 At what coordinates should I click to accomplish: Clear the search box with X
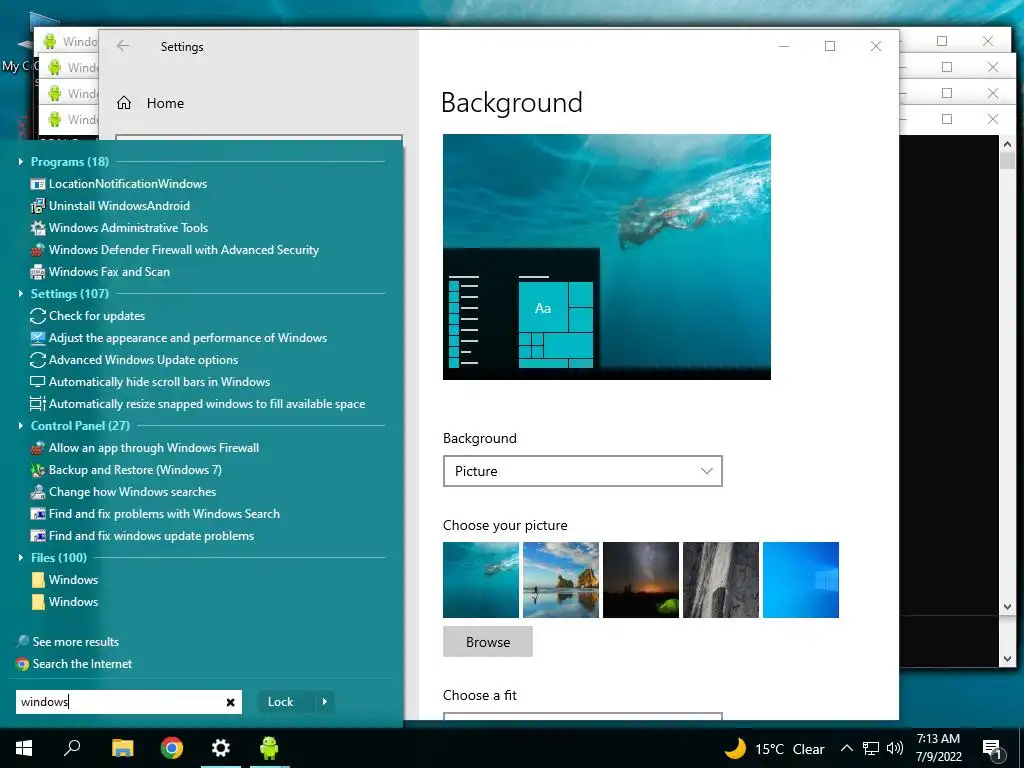(231, 702)
